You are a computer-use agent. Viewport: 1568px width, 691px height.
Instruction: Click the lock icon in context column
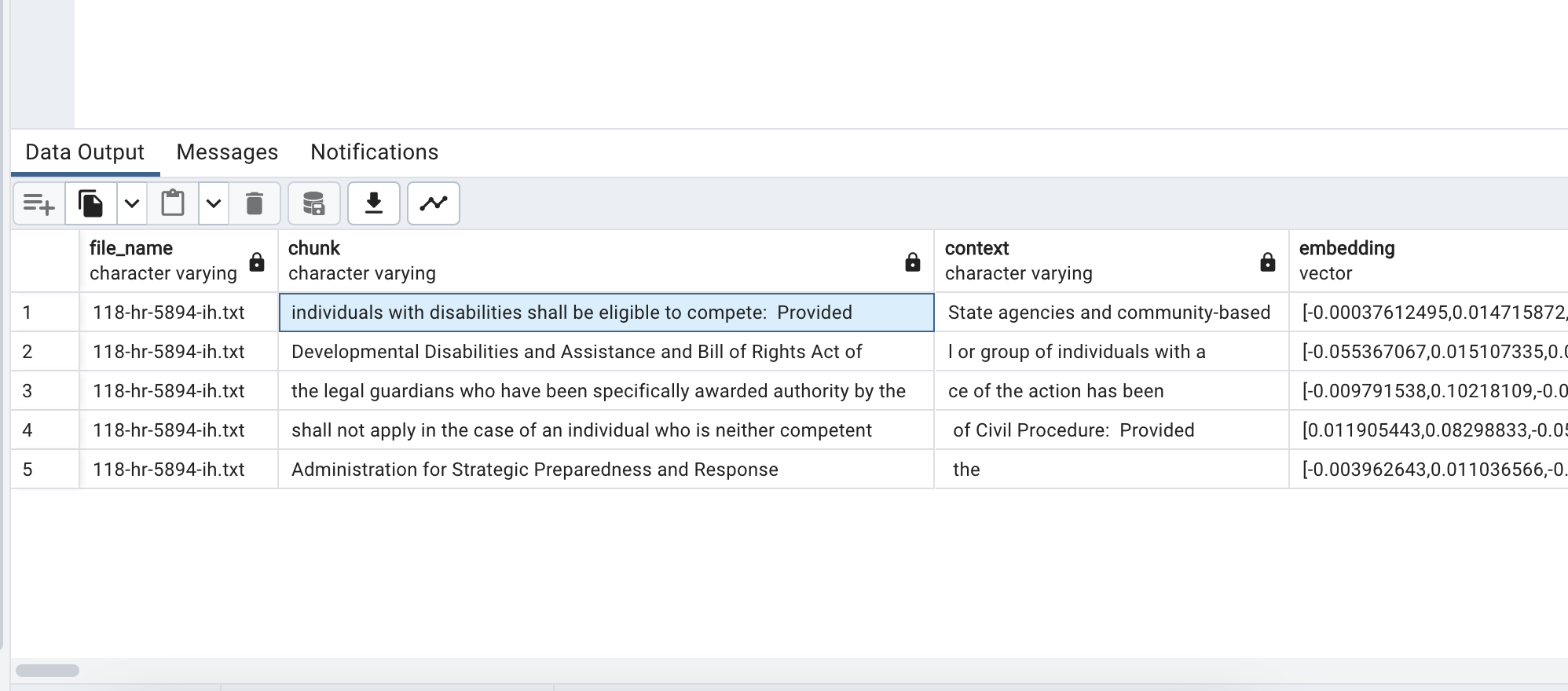[x=1268, y=261]
